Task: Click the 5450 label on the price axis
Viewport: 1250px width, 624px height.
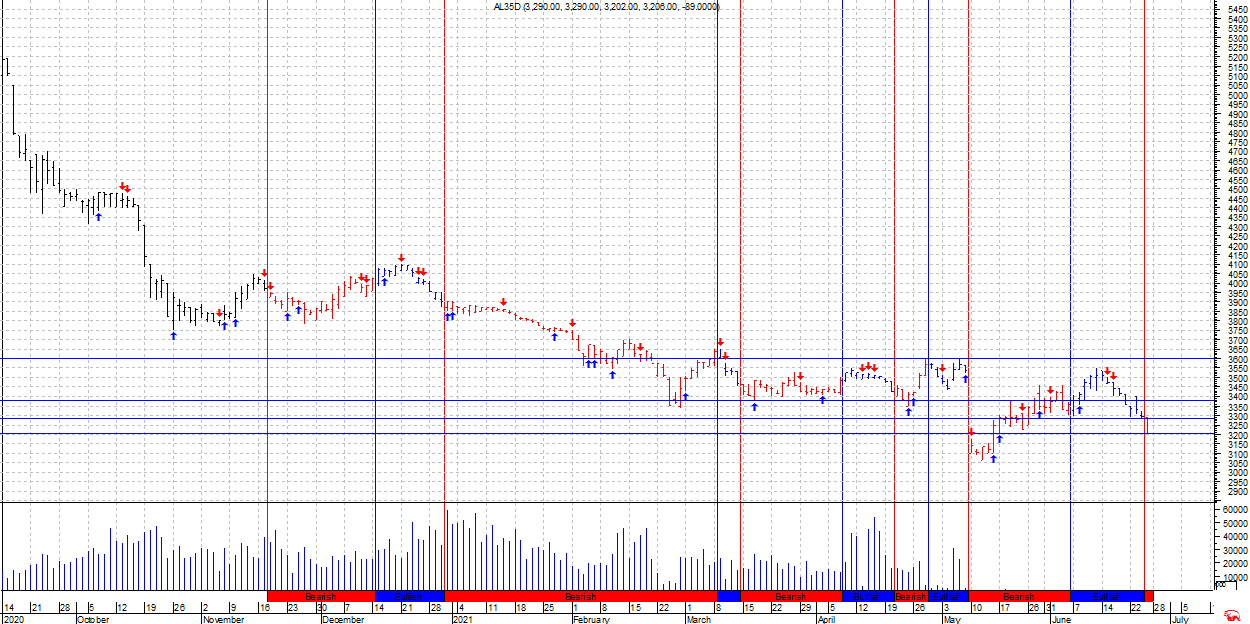Action: pos(1236,8)
